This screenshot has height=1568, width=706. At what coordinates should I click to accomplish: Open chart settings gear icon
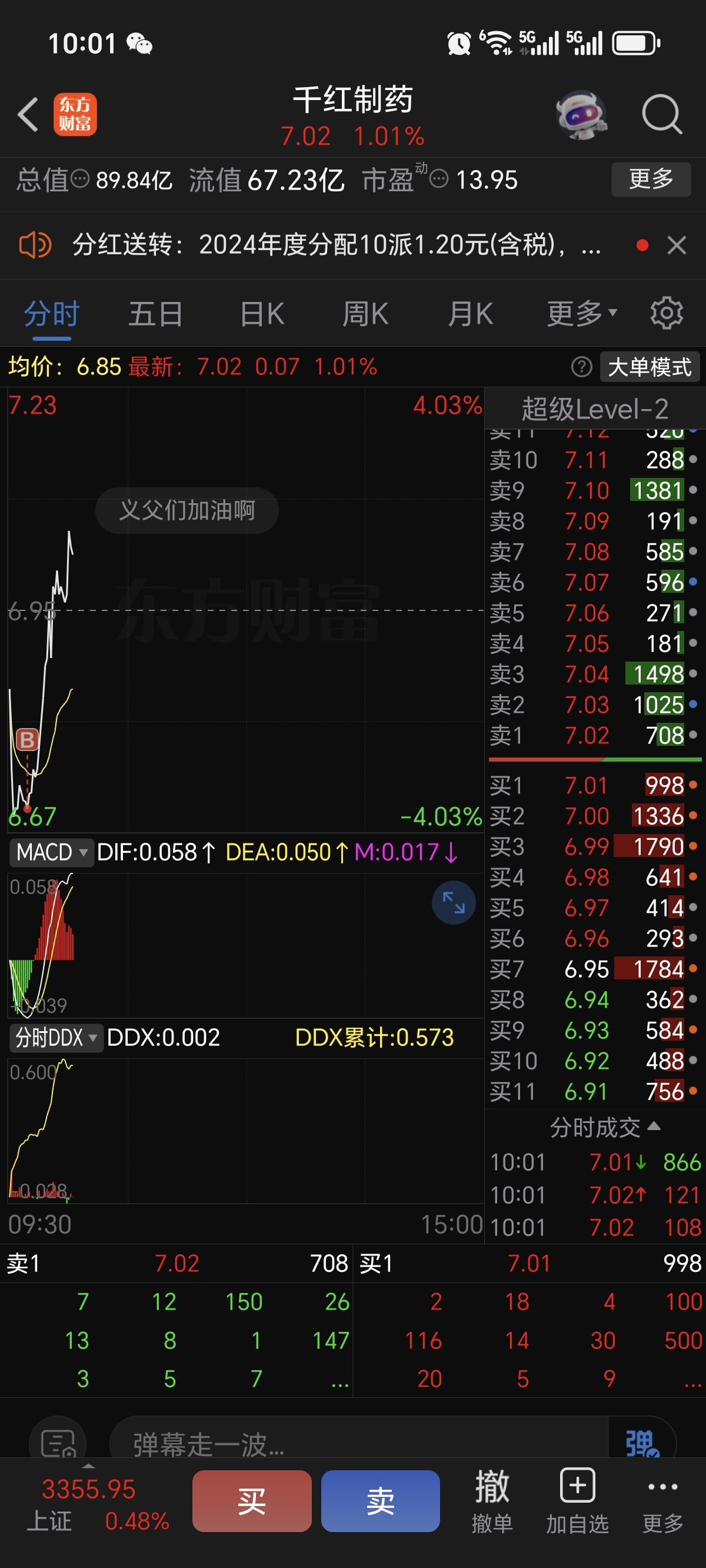point(667,314)
